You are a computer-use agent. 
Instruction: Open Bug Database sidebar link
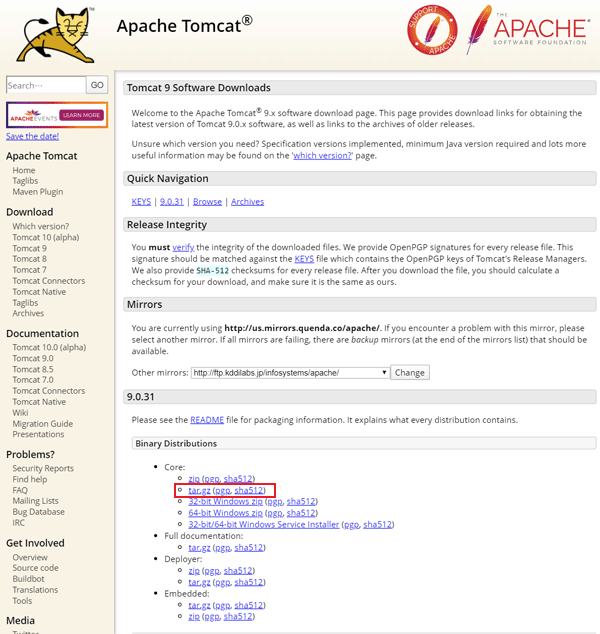(x=38, y=511)
